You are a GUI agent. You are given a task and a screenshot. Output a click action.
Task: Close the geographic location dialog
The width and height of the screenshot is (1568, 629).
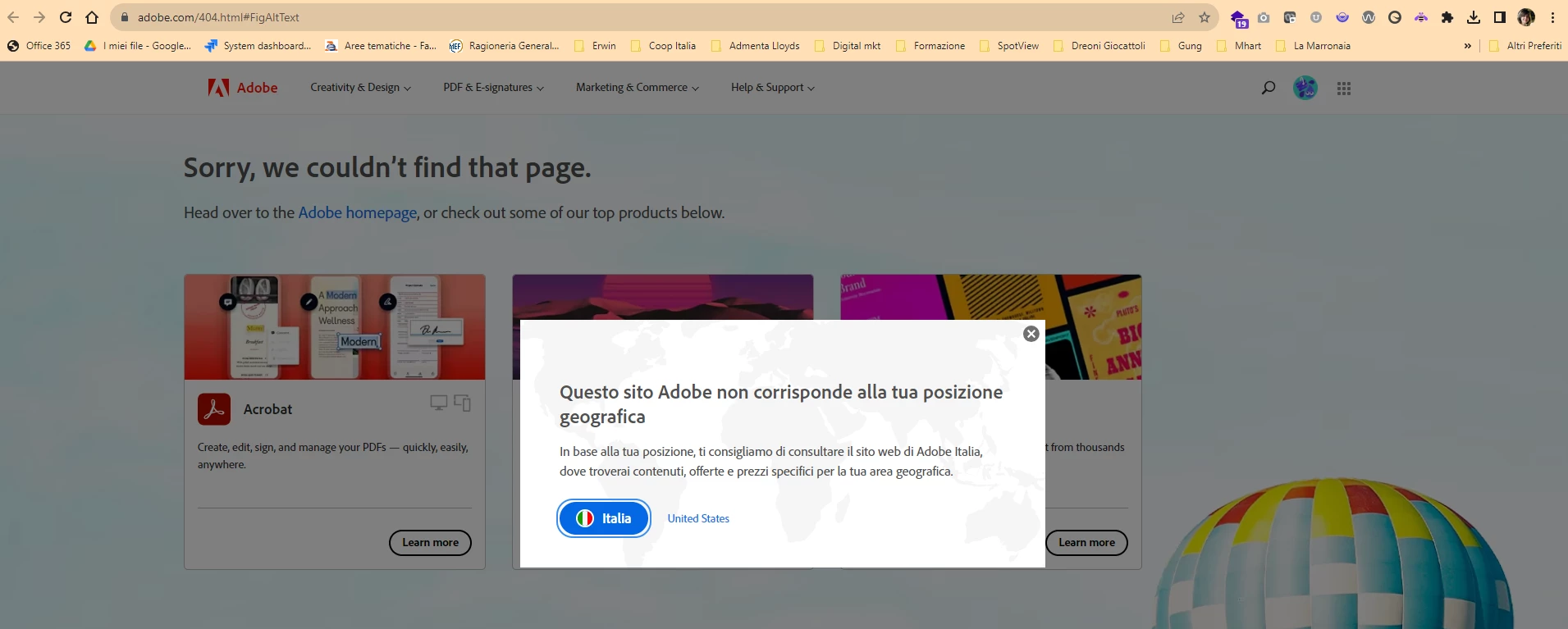(1031, 334)
